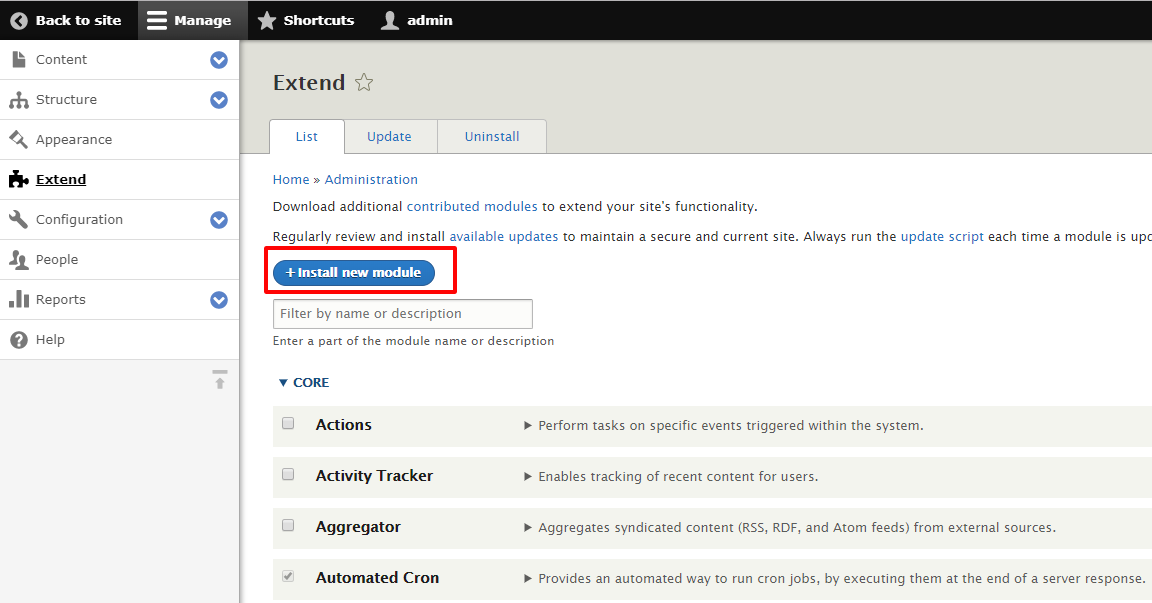
Task: Click the module filter text field
Action: 403,314
